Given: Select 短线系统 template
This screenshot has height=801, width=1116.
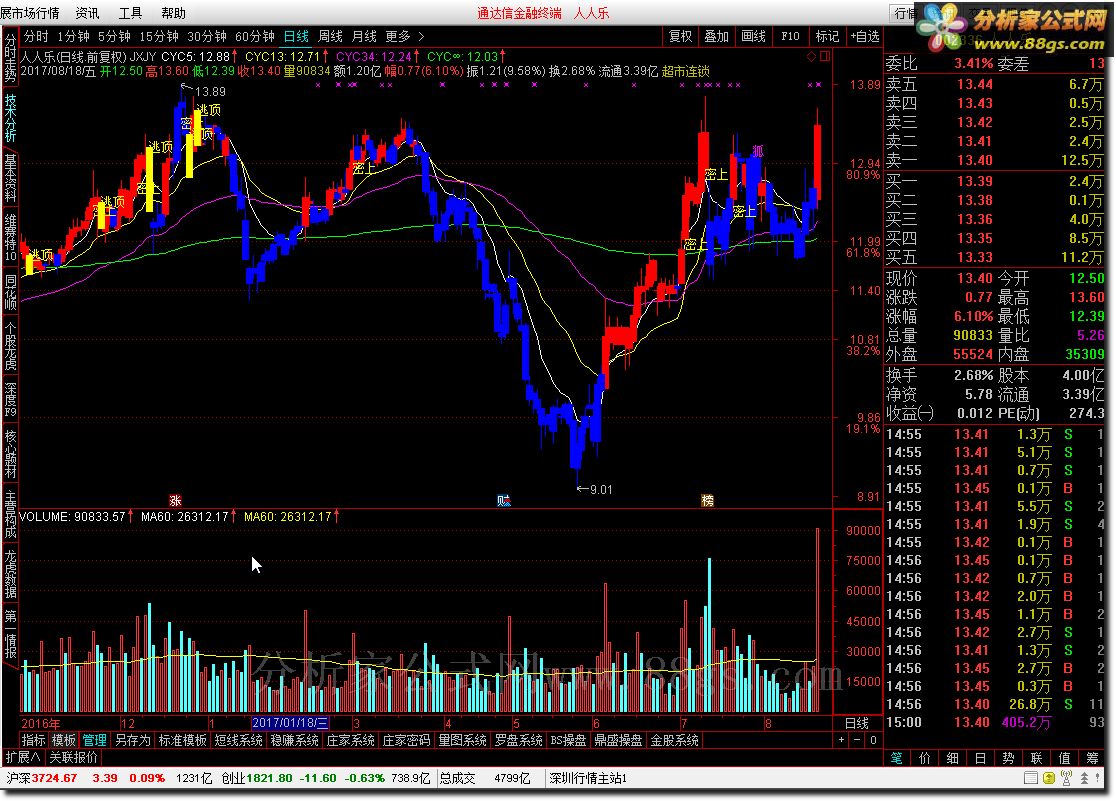Looking at the screenshot, I should coord(238,740).
